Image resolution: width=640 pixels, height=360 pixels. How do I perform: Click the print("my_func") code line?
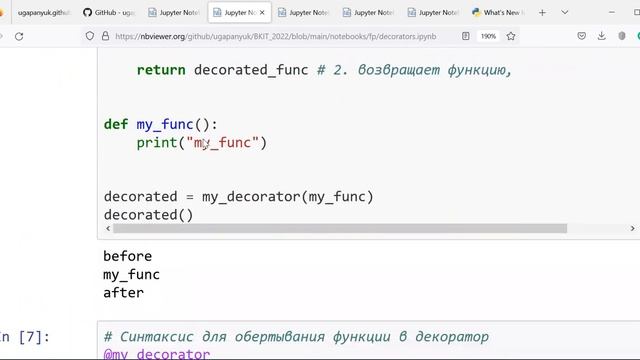point(202,143)
